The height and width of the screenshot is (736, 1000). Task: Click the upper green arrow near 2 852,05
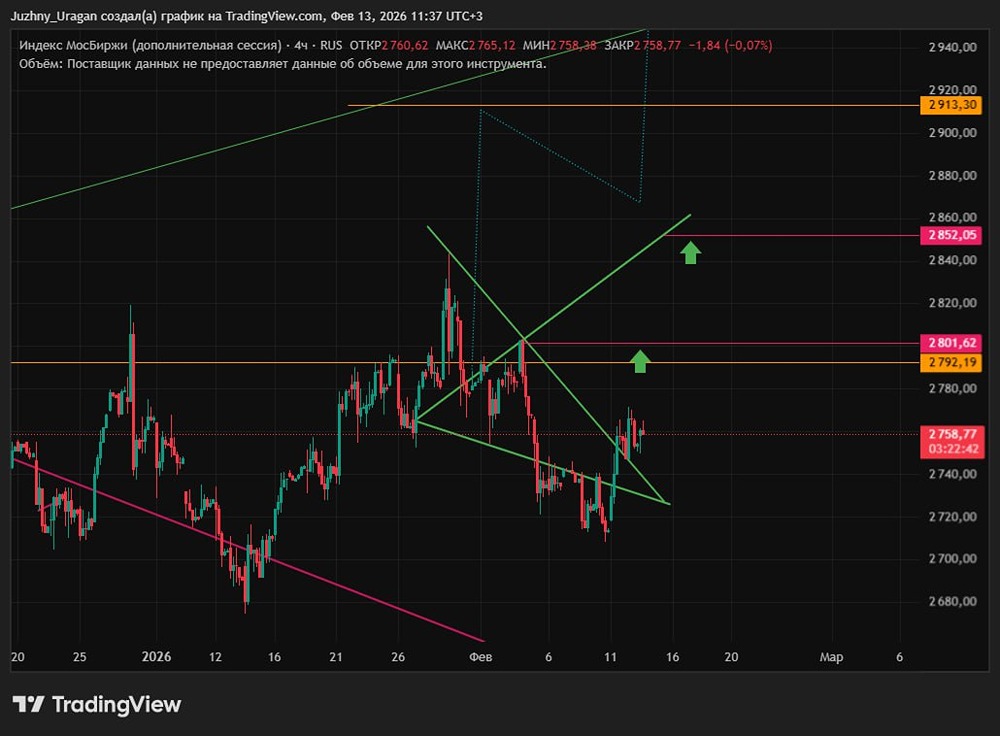[x=690, y=252]
